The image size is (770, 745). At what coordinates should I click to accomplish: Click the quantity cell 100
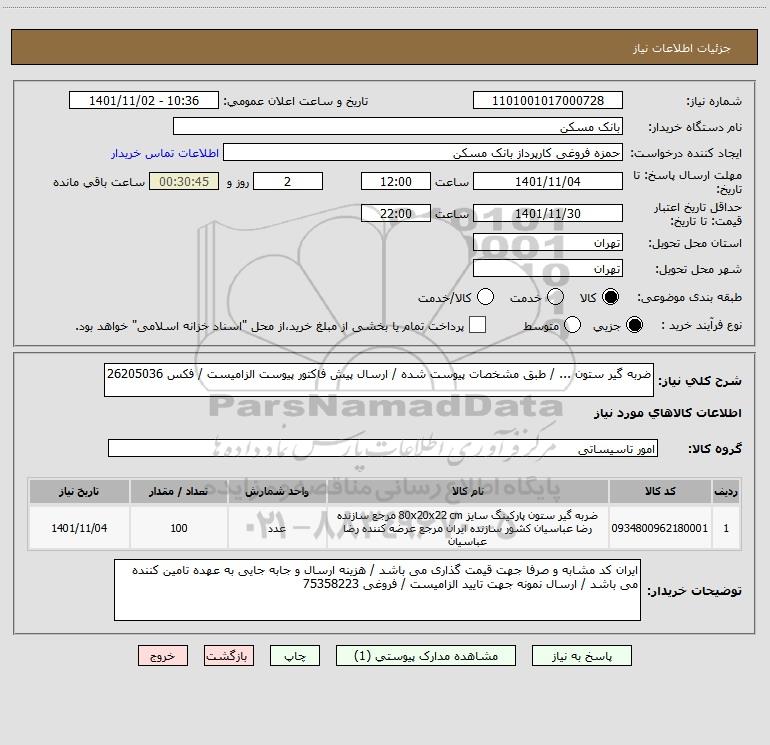point(178,528)
